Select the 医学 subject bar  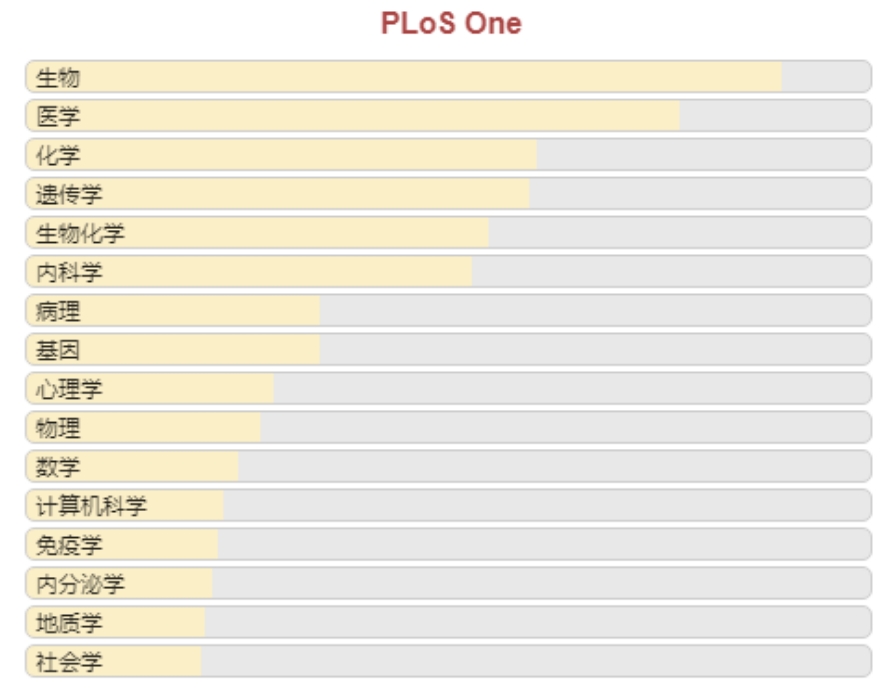click(449, 115)
